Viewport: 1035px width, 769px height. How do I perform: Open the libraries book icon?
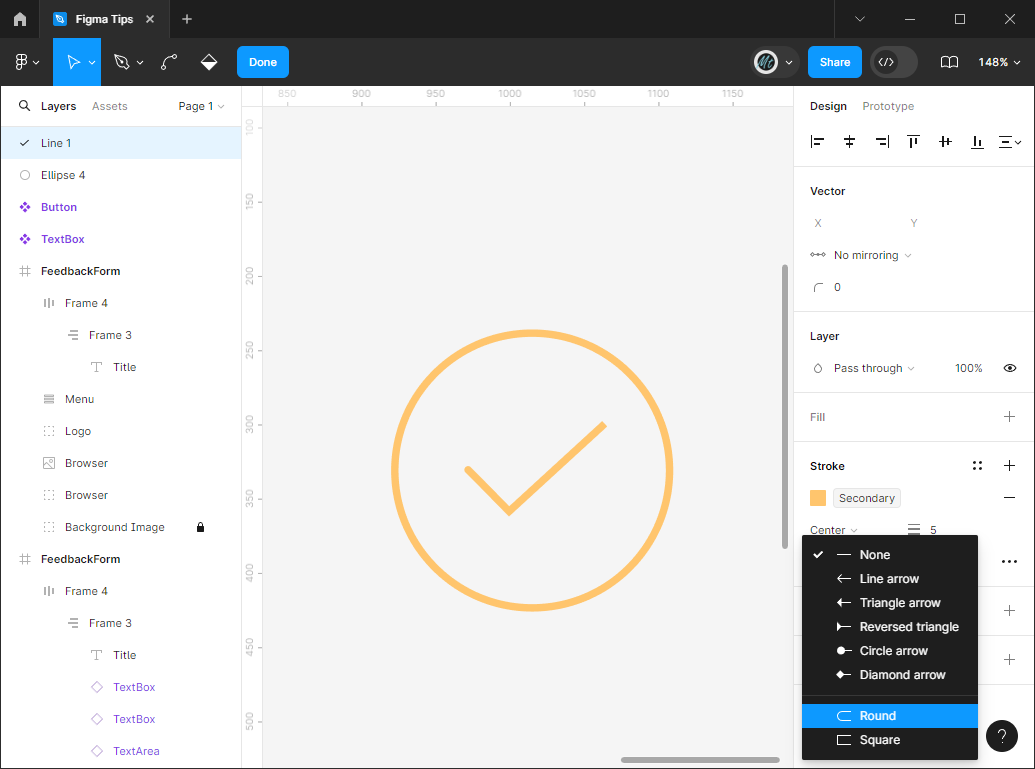[x=949, y=62]
